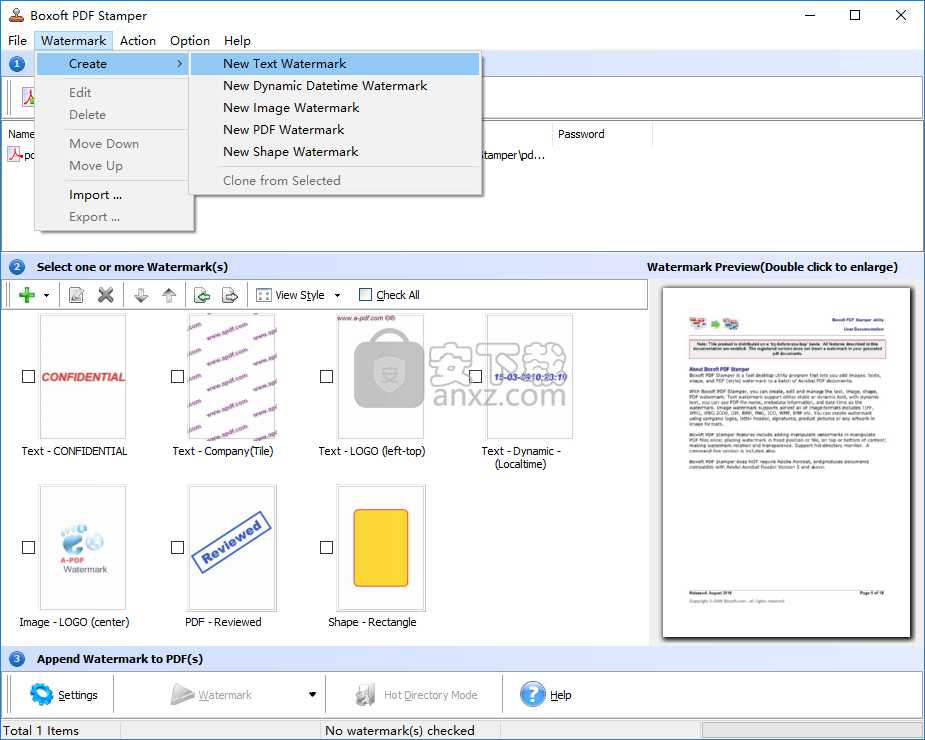Image resolution: width=925 pixels, height=740 pixels.
Task: Click the Name column header
Action: [x=21, y=134]
